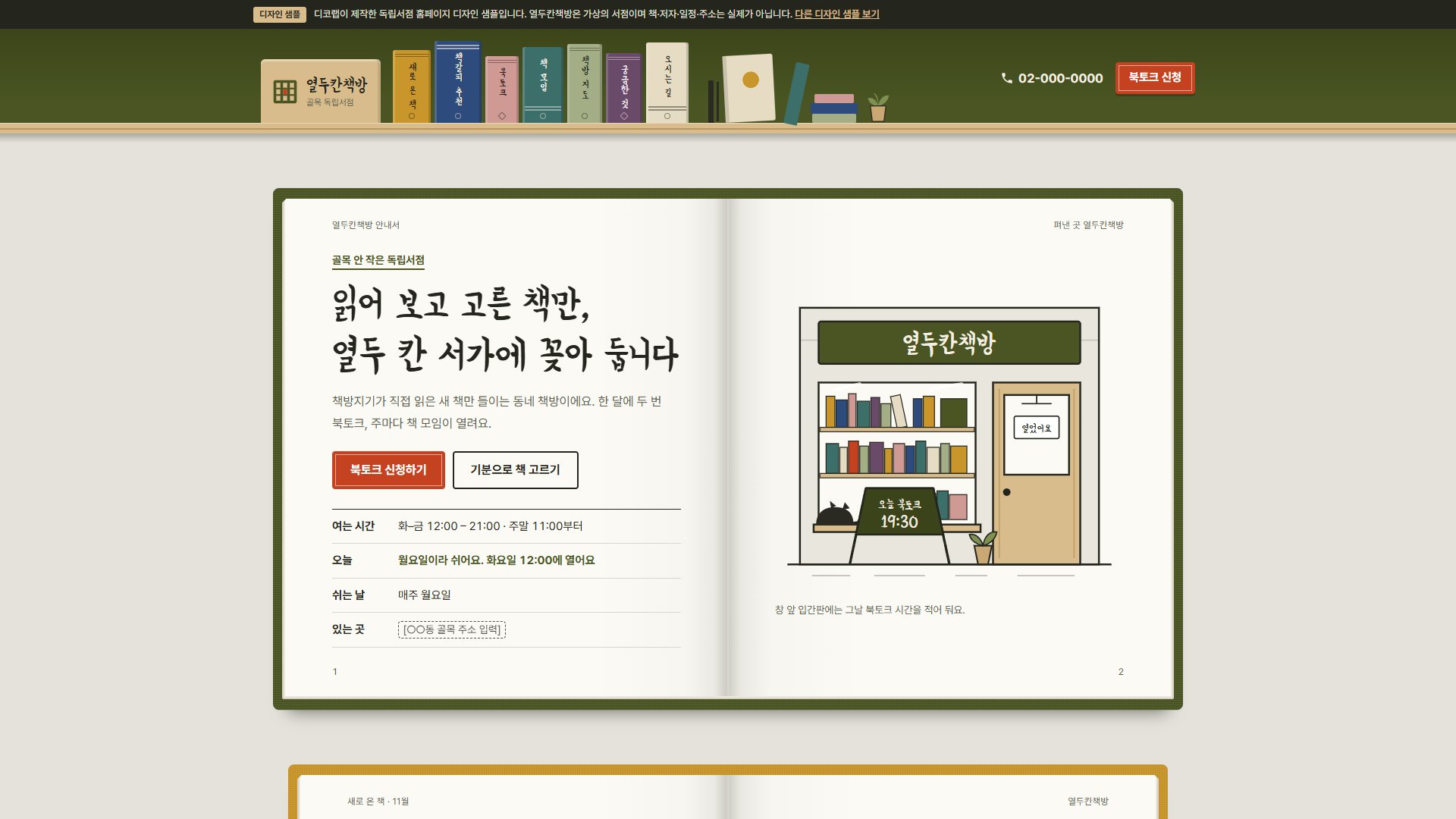
Task: Click the small potted plant on the header shelf
Action: tap(878, 108)
